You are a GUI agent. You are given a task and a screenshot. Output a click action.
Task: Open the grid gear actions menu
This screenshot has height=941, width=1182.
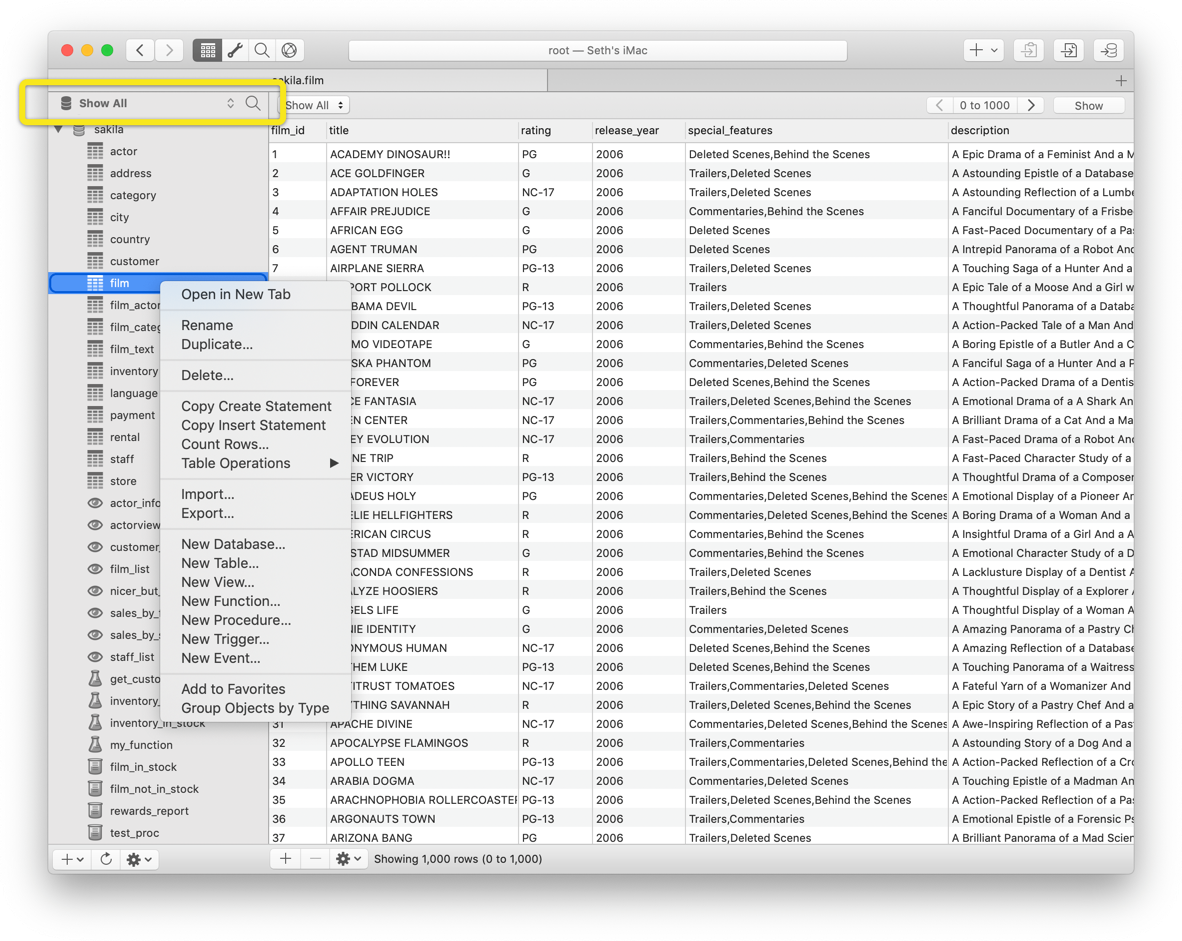[x=349, y=859]
